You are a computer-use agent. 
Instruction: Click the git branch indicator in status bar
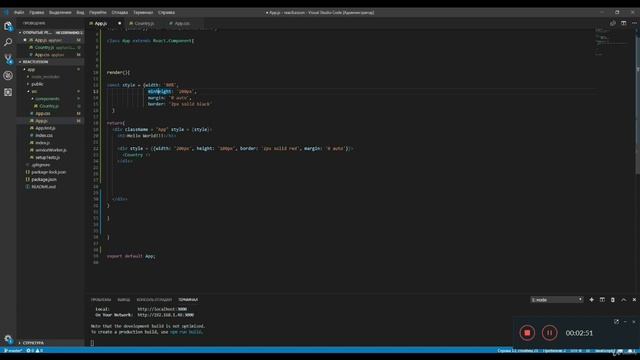click(x=12, y=351)
